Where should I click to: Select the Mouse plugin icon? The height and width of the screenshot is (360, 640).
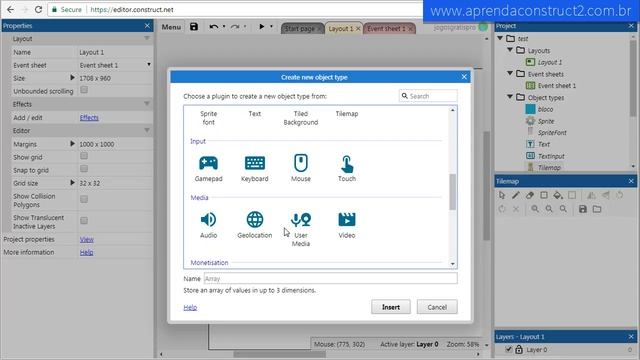[x=301, y=163]
